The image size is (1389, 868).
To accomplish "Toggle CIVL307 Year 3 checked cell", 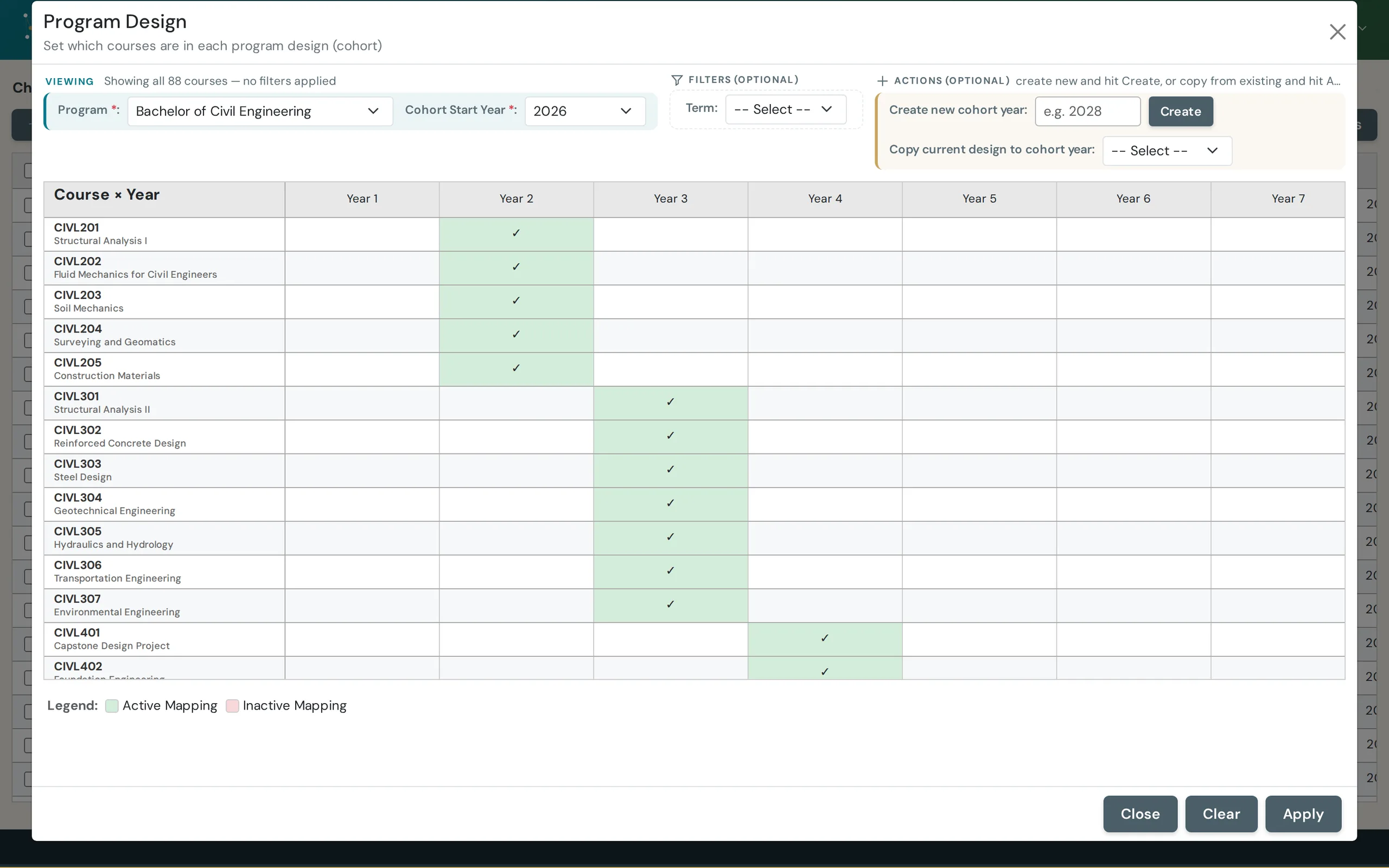I will pos(671,605).
